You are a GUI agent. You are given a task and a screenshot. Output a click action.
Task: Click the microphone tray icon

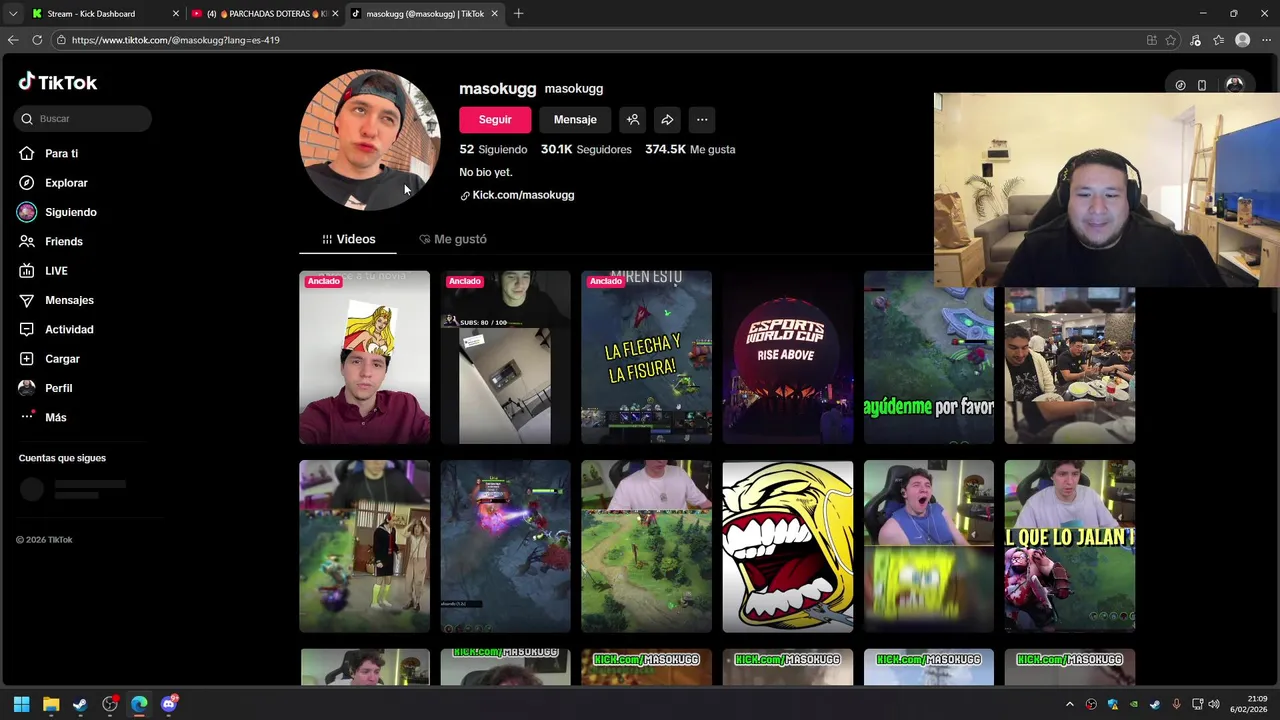click(x=1176, y=704)
